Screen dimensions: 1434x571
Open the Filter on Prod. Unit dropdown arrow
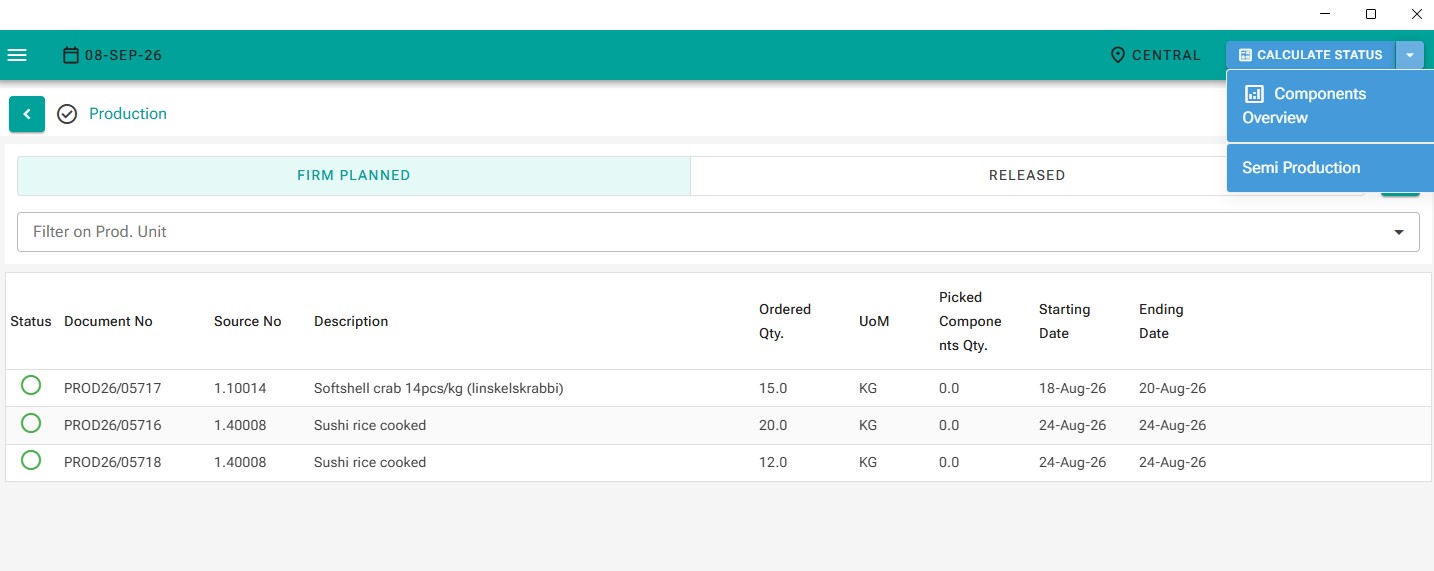coord(1399,232)
